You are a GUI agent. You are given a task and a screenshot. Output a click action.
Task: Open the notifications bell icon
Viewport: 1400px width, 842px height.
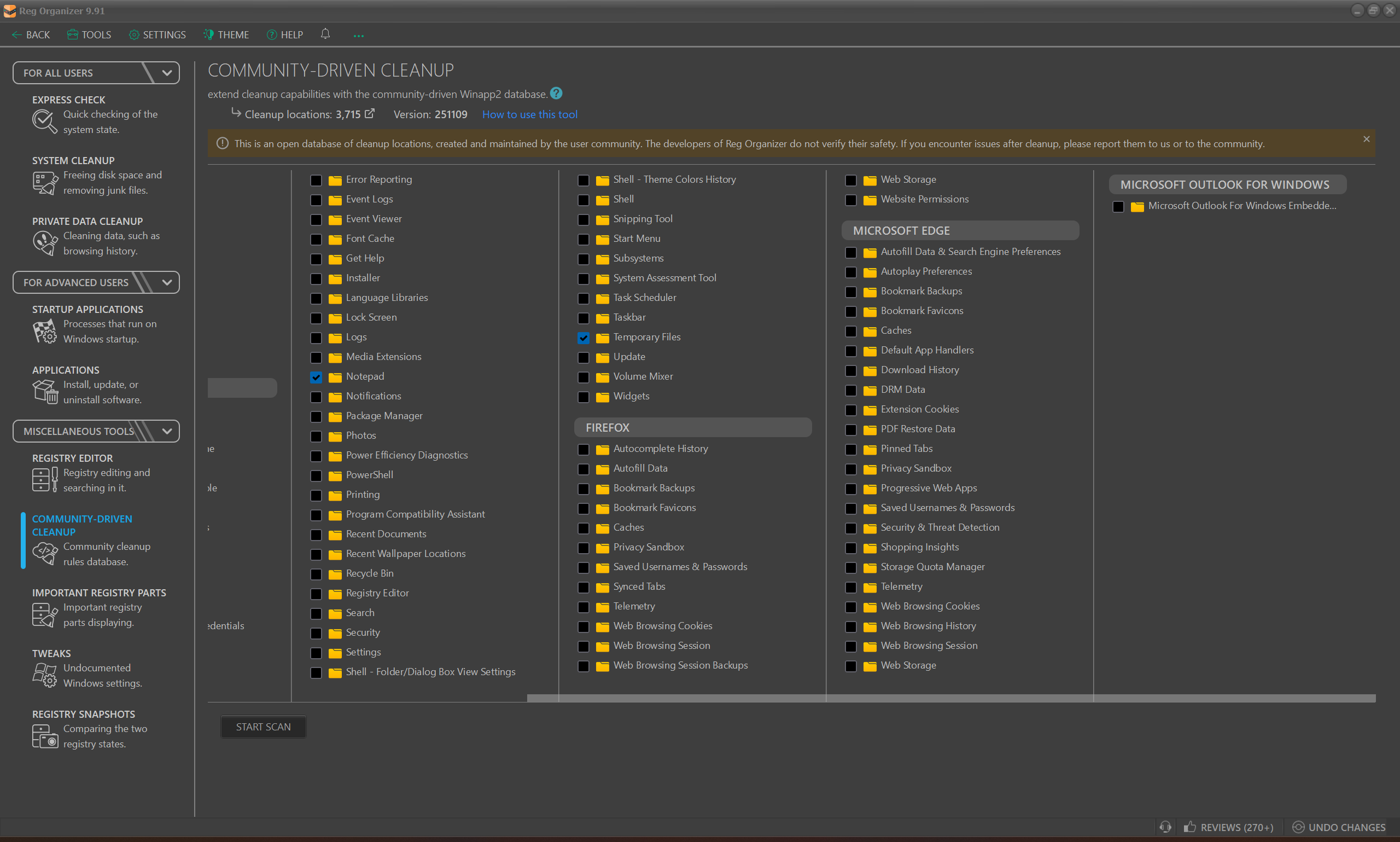(x=325, y=34)
